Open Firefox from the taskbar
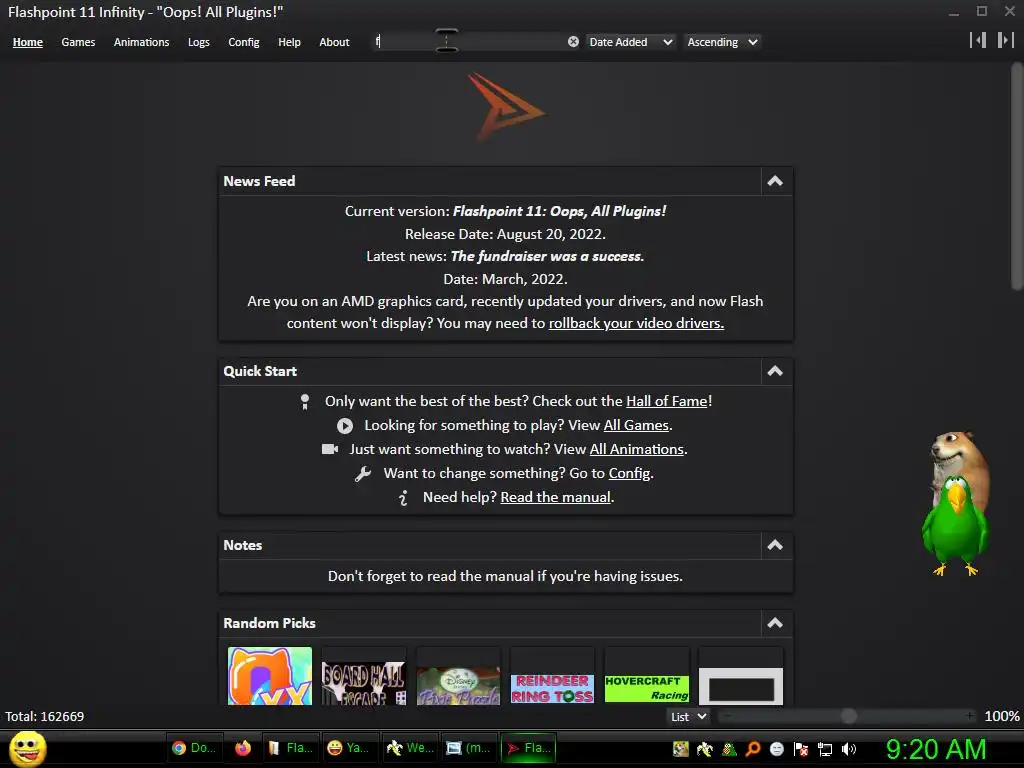Screen dimensions: 1024x768 pos(243,748)
